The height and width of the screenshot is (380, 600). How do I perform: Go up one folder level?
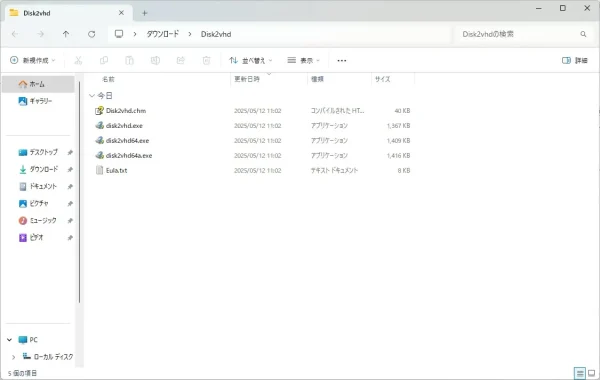(66, 34)
